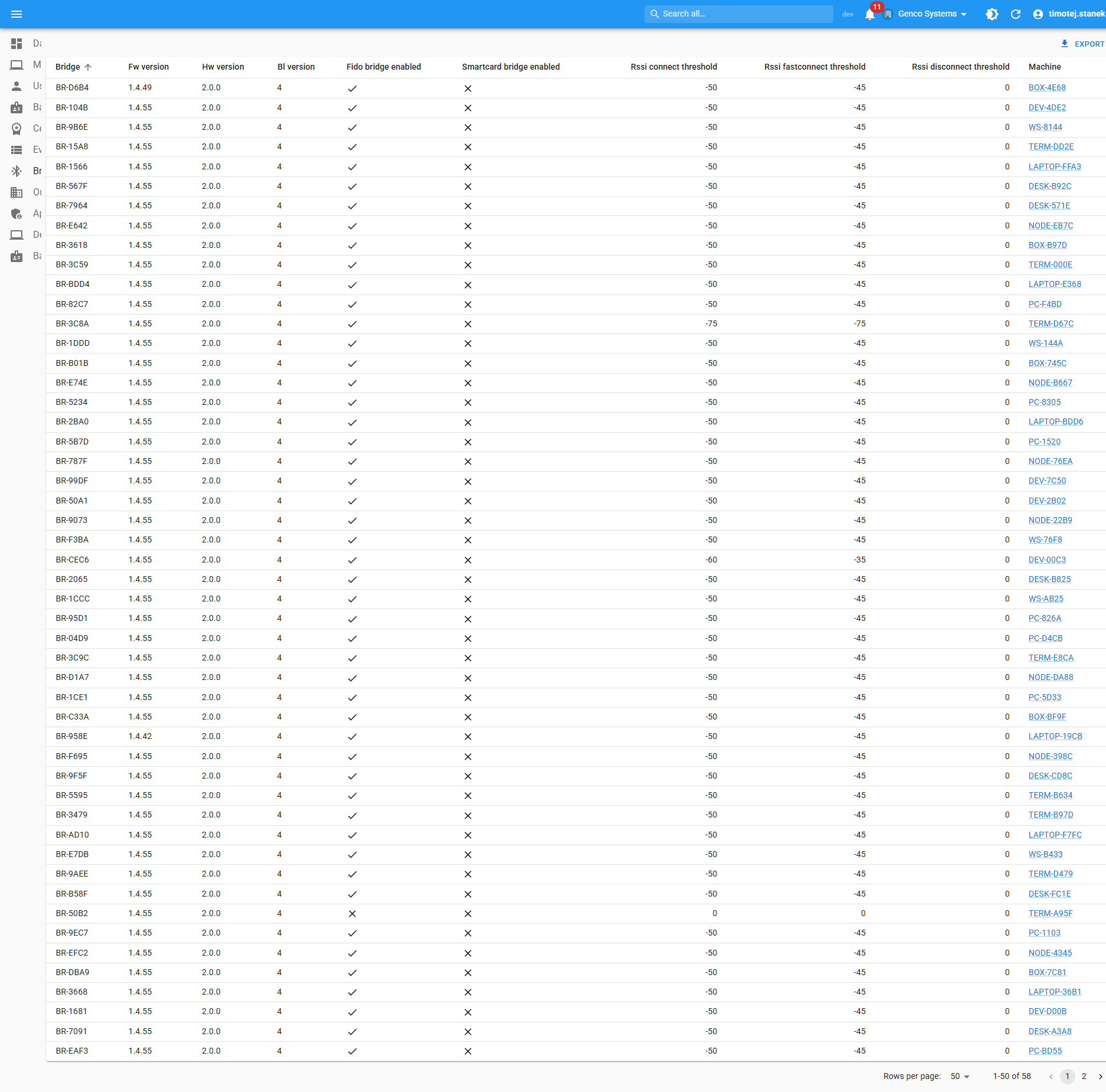The width and height of the screenshot is (1106, 1092).
Task: Click the Smartcard bridge cross for BR-104B
Action: tap(467, 108)
